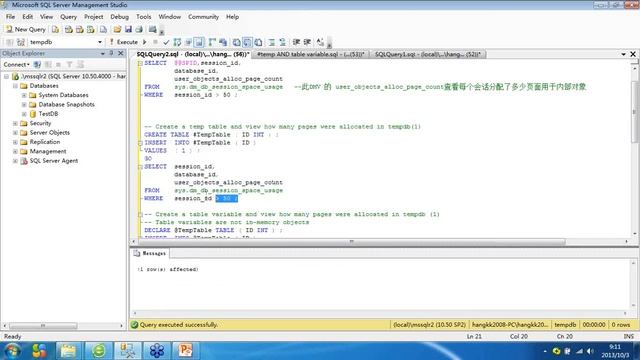Click the Object Explorer connect server icon
The height and width of the screenshot is (360, 640).
(37, 64)
